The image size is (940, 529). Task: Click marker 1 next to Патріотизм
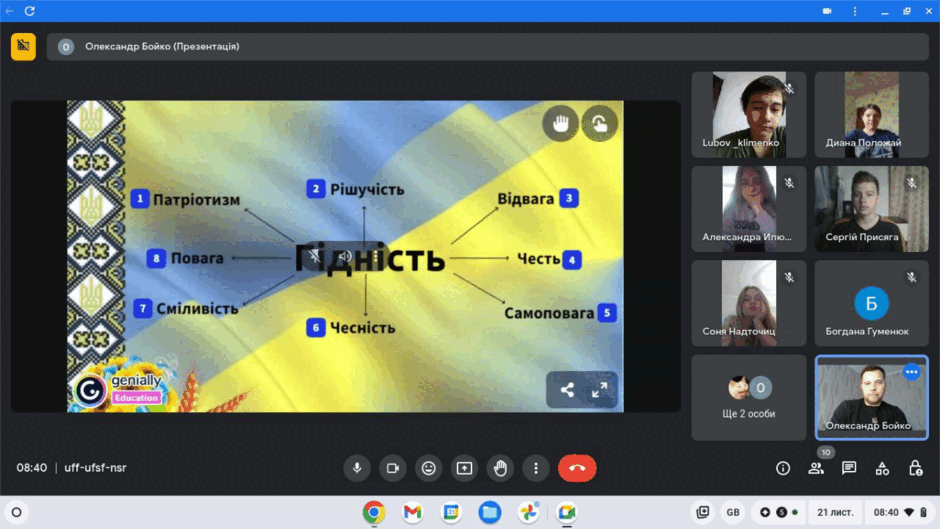[x=140, y=199]
